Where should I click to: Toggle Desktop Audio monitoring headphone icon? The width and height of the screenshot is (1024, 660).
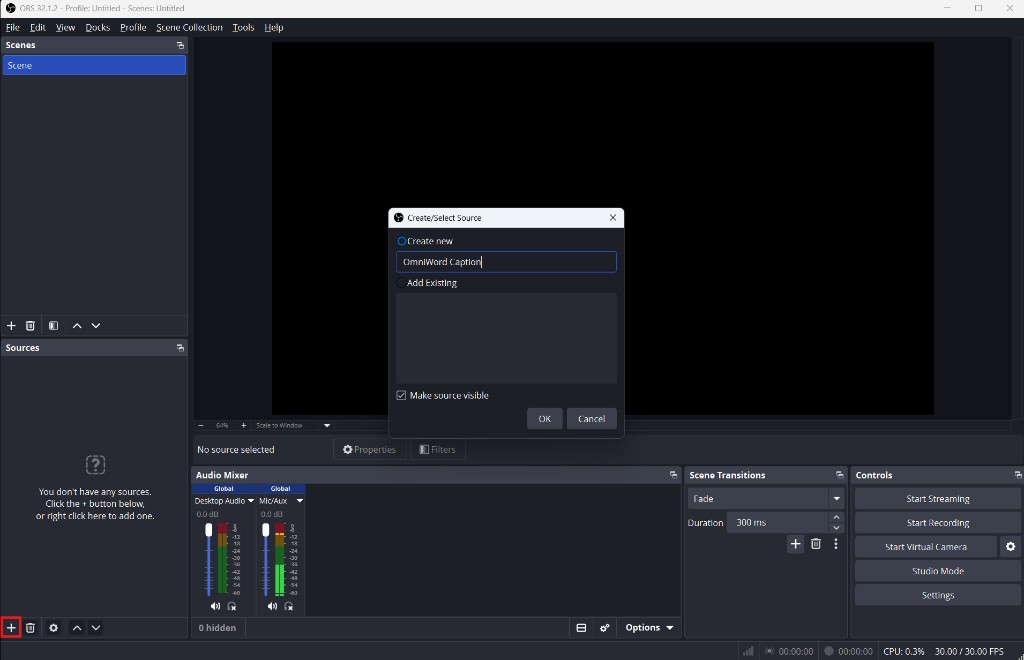(x=232, y=606)
